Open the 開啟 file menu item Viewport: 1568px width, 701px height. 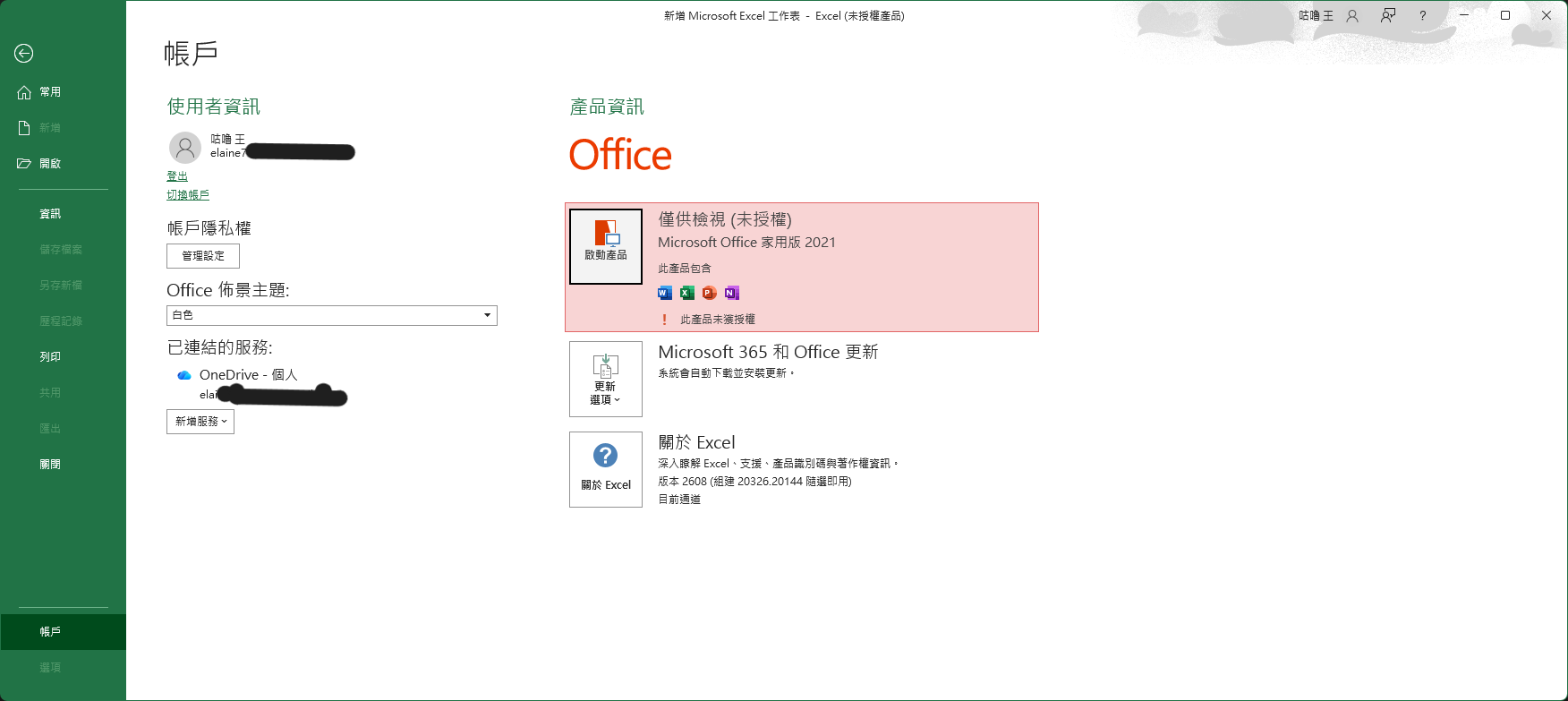63,164
